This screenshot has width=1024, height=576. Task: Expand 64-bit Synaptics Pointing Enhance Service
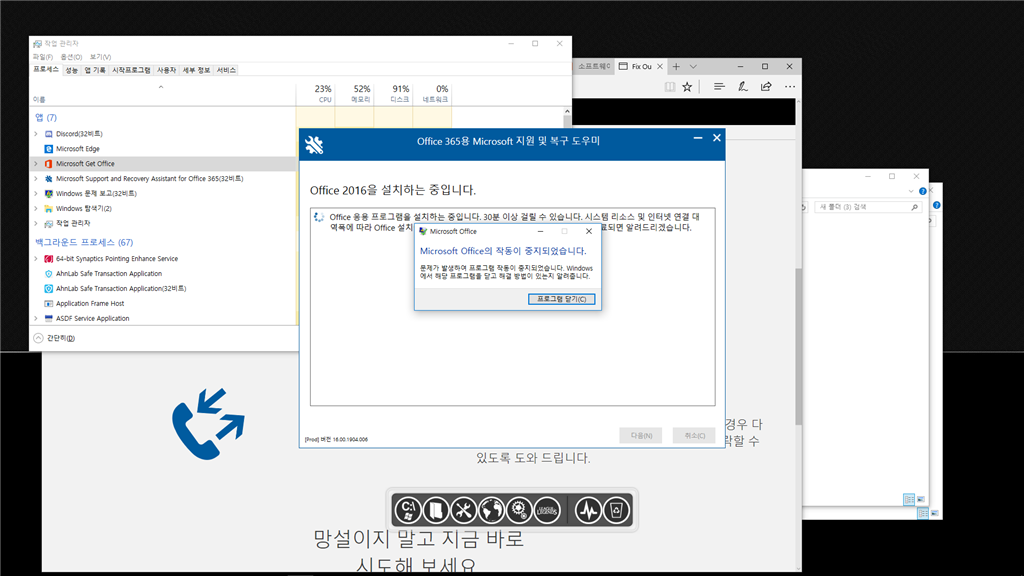click(36, 259)
